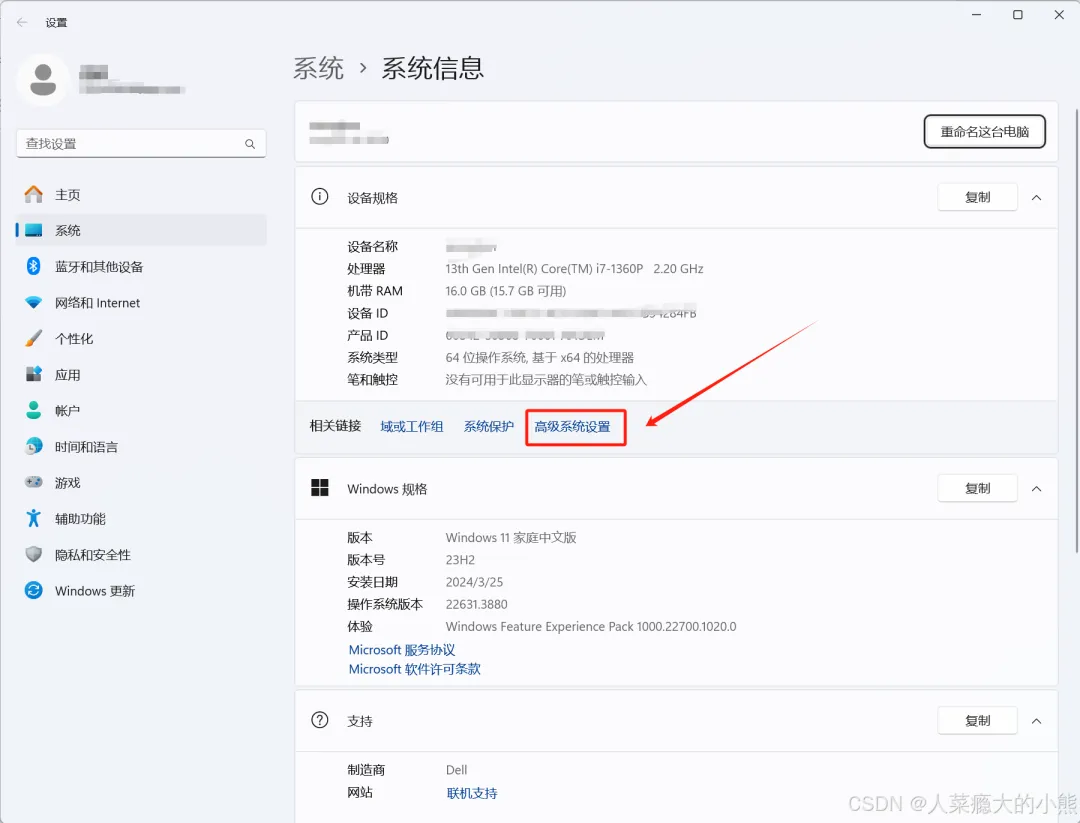Image resolution: width=1080 pixels, height=823 pixels.
Task: Open 个性化 settings page
Action: 141,338
